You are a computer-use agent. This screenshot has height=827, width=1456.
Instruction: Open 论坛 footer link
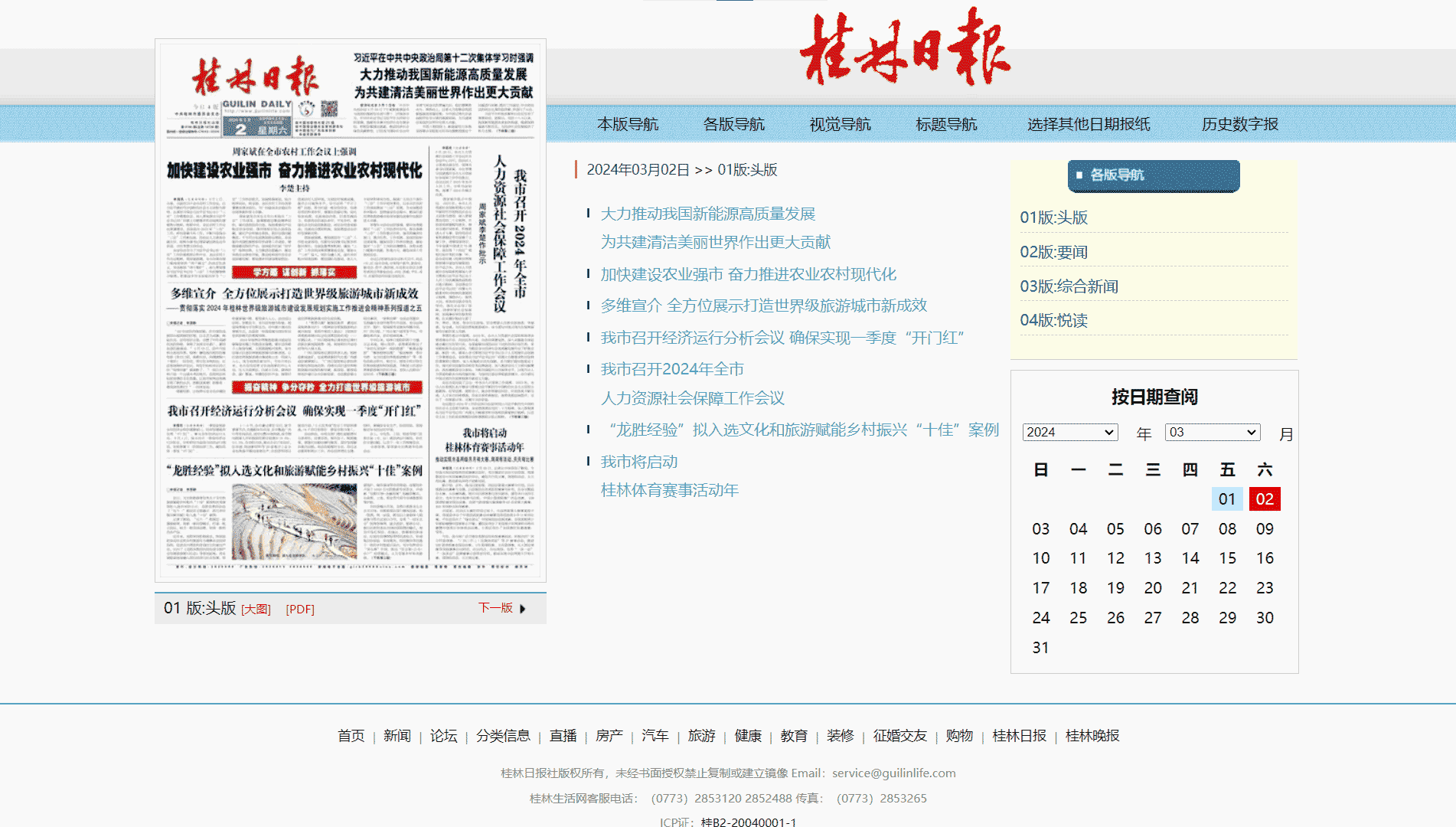(x=443, y=736)
